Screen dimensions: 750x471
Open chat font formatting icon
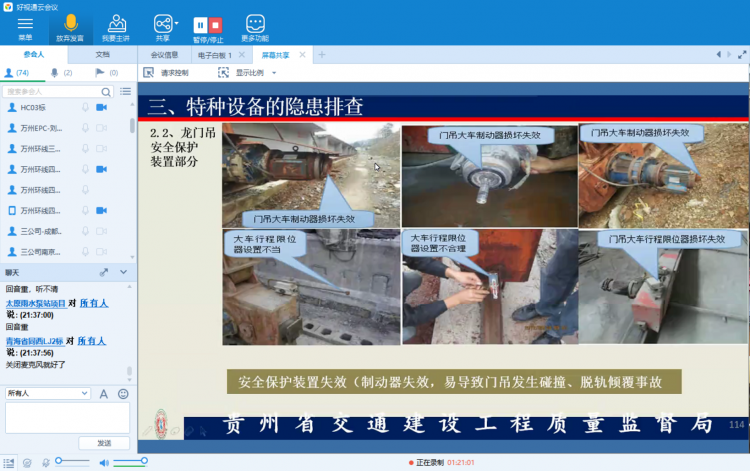[x=103, y=394]
